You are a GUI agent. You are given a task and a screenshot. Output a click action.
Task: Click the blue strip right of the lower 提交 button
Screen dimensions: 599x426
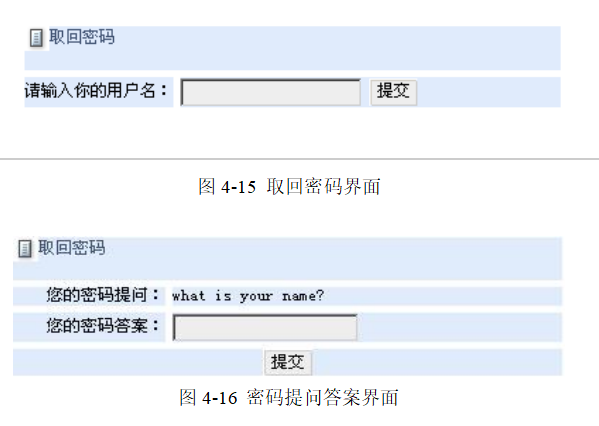pos(437,362)
